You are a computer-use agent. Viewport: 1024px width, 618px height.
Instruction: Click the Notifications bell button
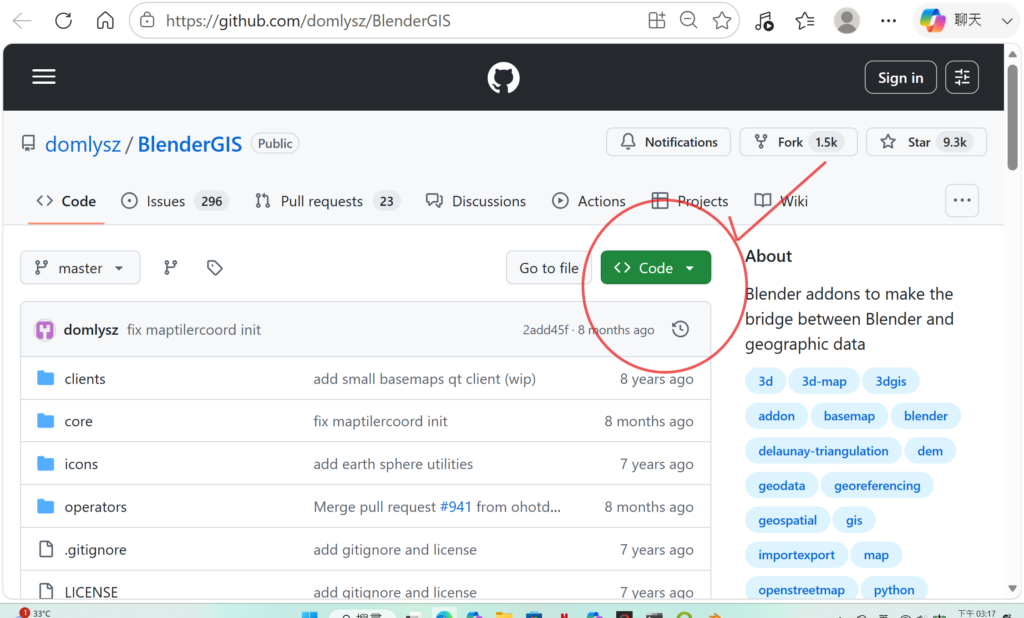pyautogui.click(x=668, y=142)
